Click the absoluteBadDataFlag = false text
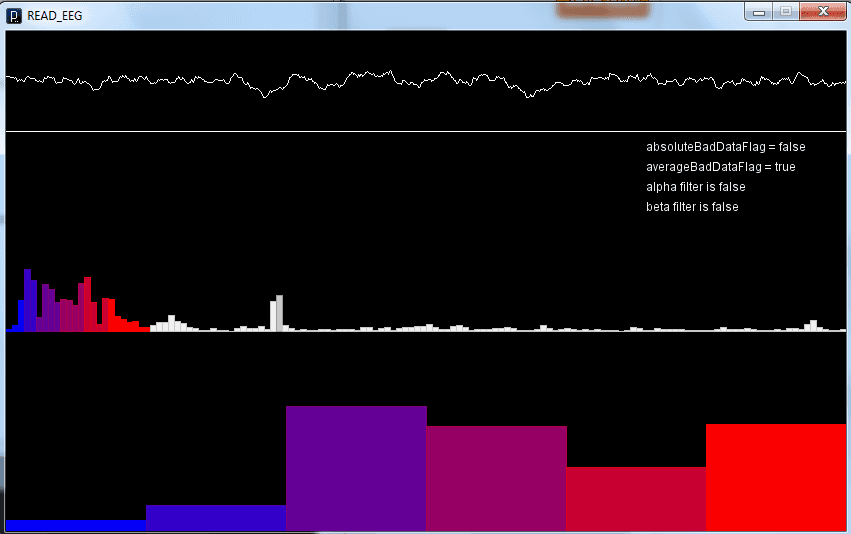The image size is (851, 534). coord(725,147)
